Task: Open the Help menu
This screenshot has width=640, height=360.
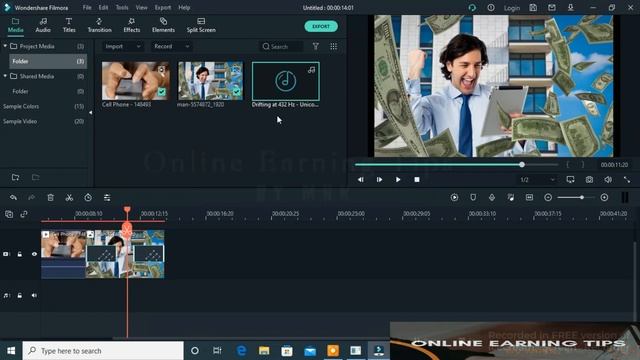Action: pos(184,7)
